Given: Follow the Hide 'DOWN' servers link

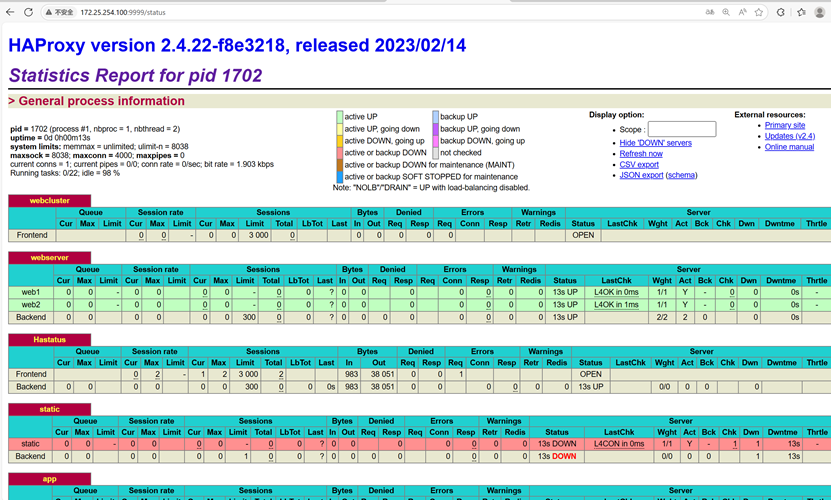Looking at the screenshot, I should tap(656, 143).
